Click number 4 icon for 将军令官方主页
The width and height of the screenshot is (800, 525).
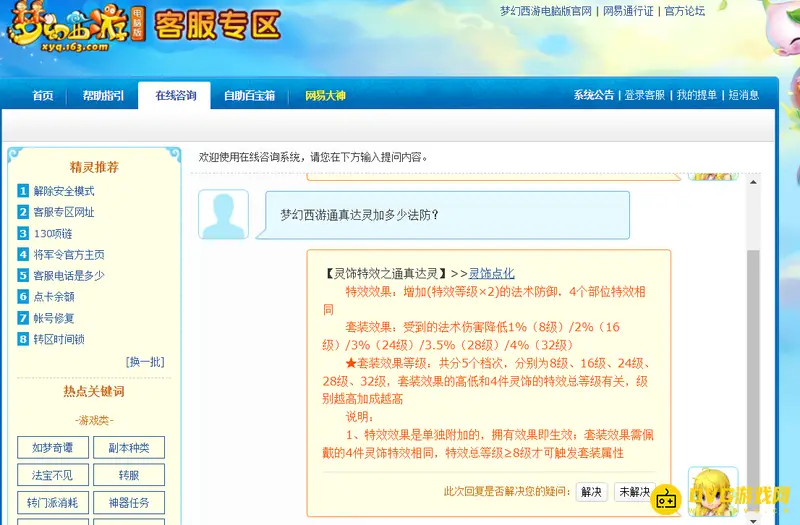pyautogui.click(x=23, y=254)
